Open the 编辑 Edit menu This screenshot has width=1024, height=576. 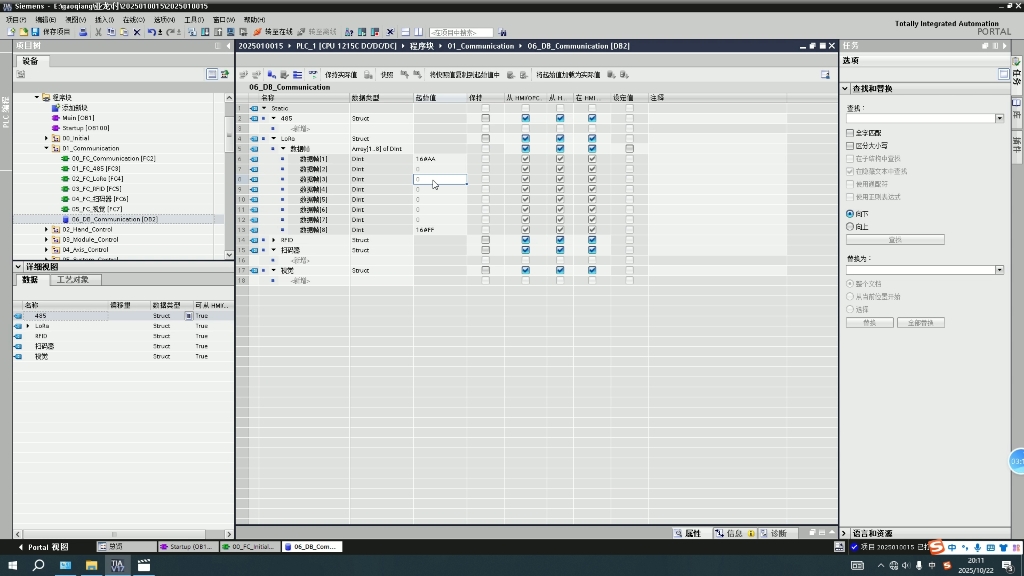coord(45,20)
